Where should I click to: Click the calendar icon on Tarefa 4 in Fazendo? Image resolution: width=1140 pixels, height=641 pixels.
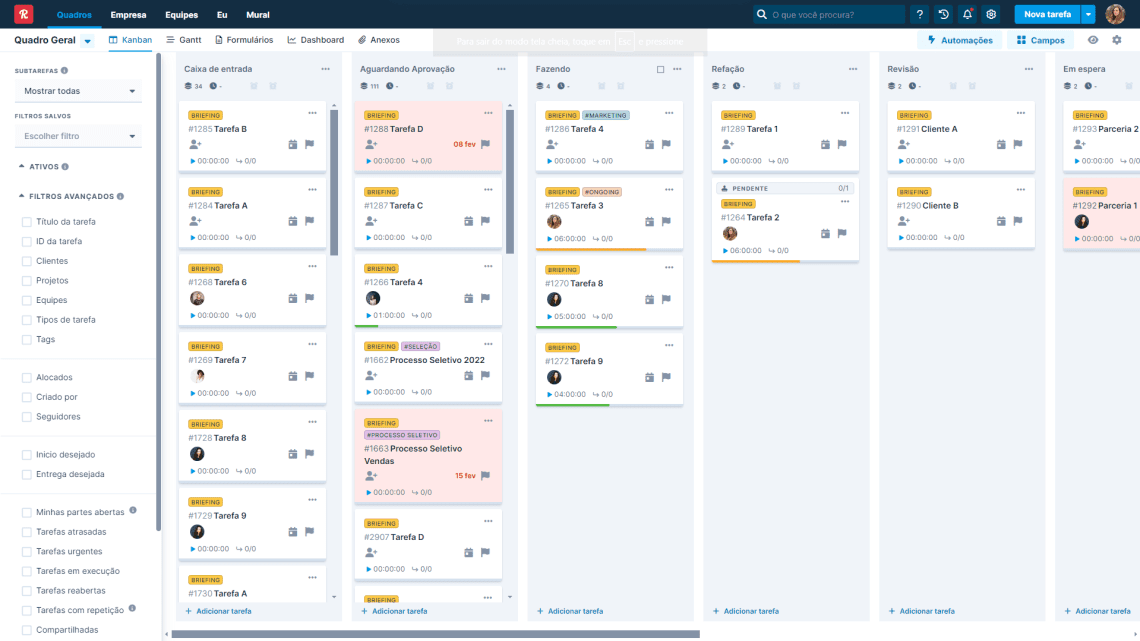pos(649,145)
